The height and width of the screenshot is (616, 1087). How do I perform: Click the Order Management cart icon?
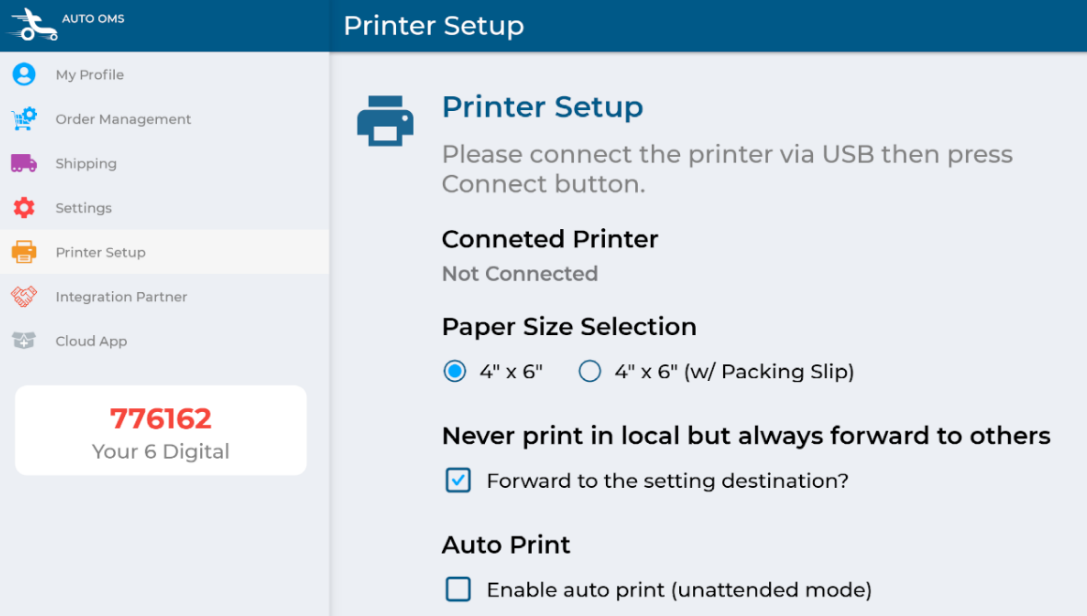pyautogui.click(x=24, y=119)
